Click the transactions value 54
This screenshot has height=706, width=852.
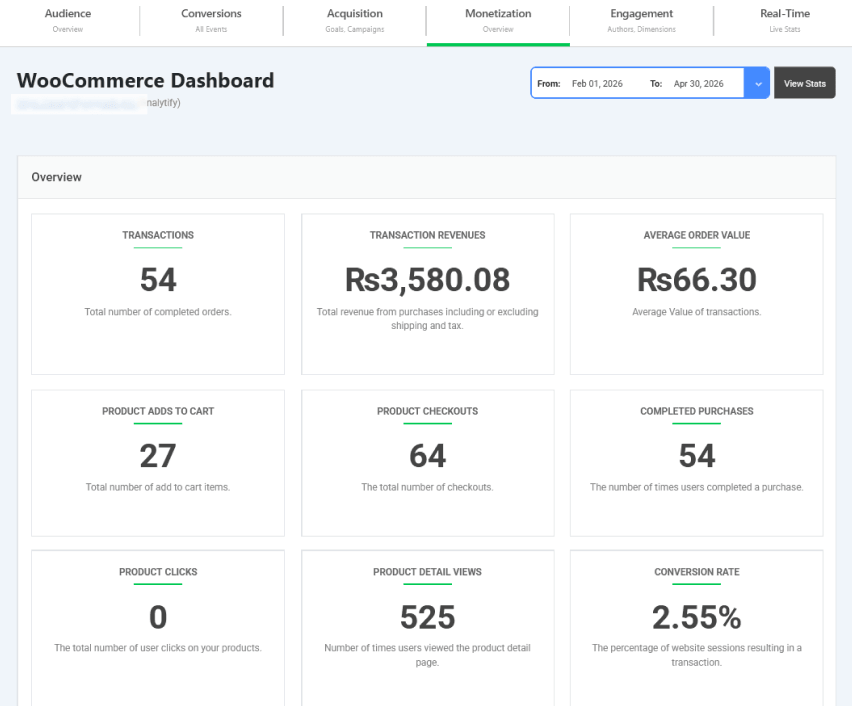158,279
